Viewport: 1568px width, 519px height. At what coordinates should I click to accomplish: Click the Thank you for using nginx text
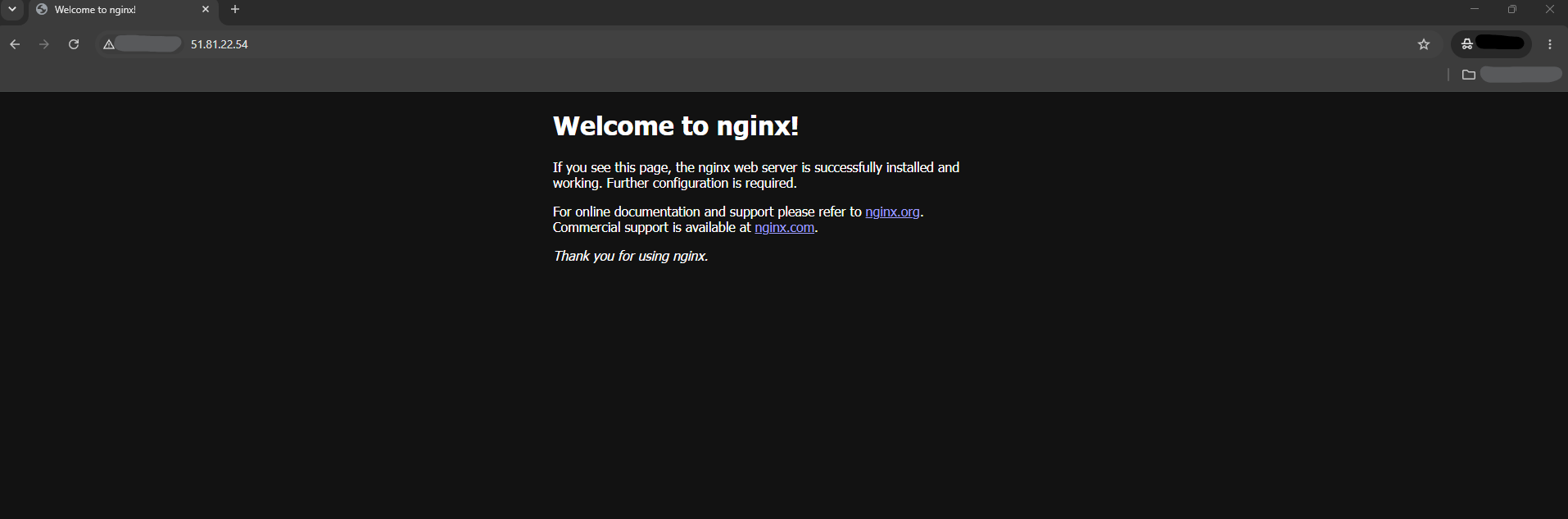(x=631, y=256)
